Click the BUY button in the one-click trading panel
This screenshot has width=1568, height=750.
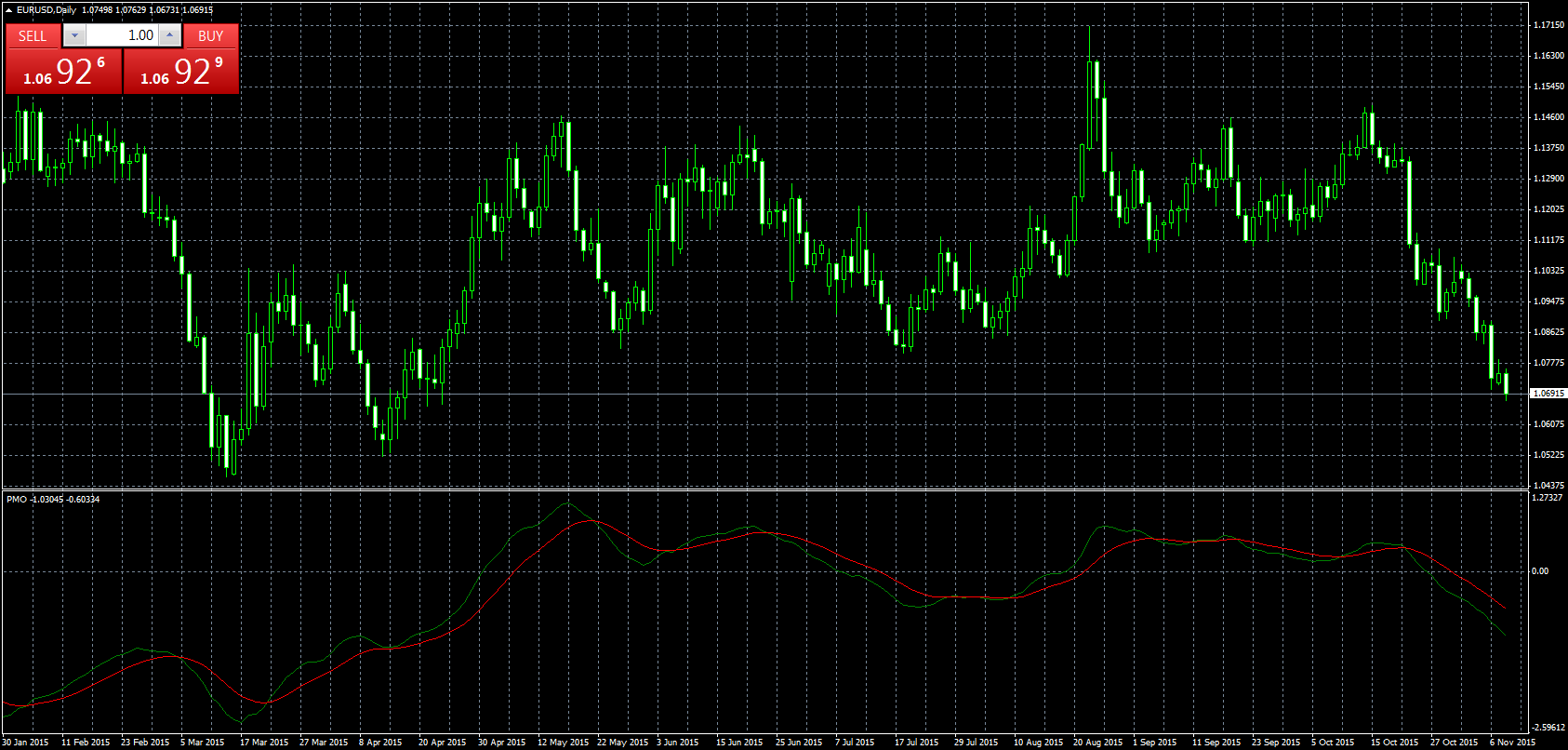tap(211, 35)
